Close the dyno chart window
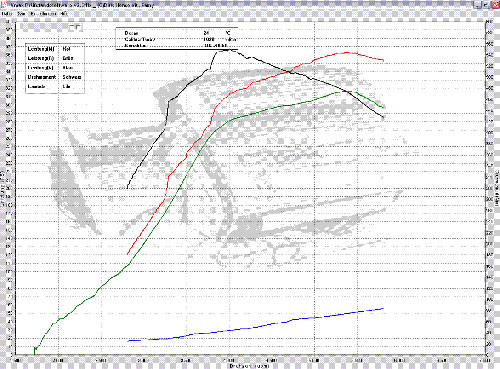The height and width of the screenshot is (369, 500). click(495, 5)
